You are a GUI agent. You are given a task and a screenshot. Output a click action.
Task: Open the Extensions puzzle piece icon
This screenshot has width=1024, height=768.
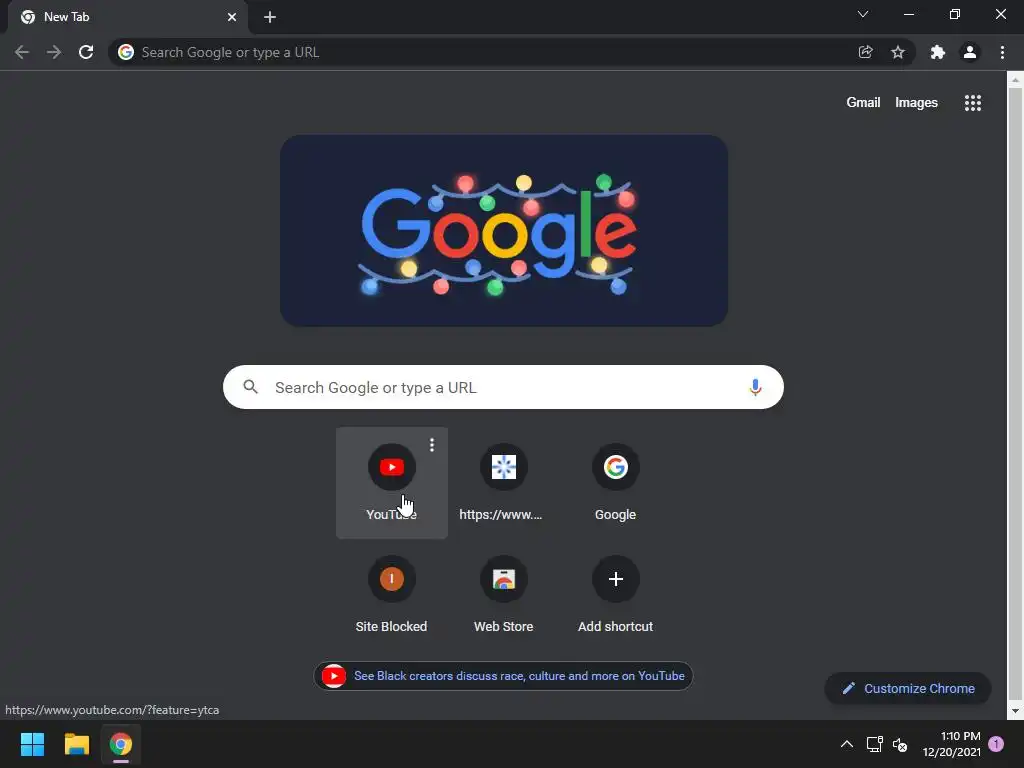pos(938,52)
